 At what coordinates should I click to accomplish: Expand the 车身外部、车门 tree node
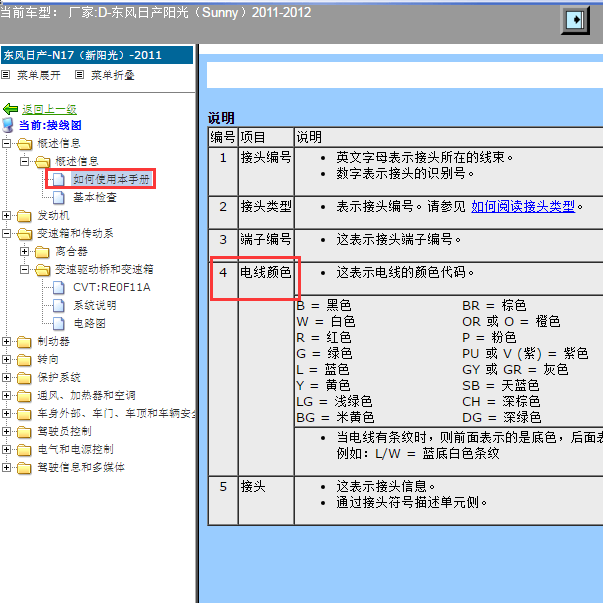coord(6,413)
